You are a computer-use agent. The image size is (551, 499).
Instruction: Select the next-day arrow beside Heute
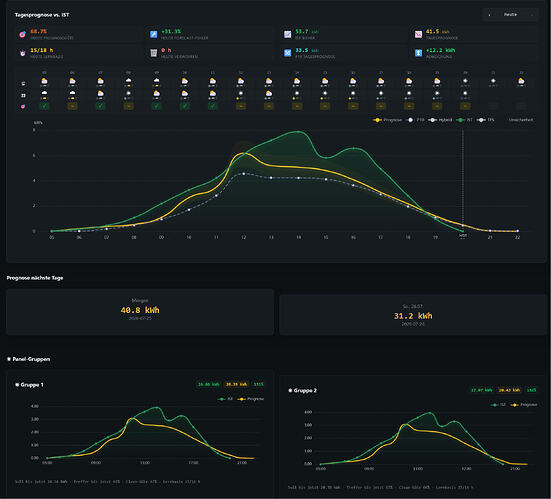point(532,15)
